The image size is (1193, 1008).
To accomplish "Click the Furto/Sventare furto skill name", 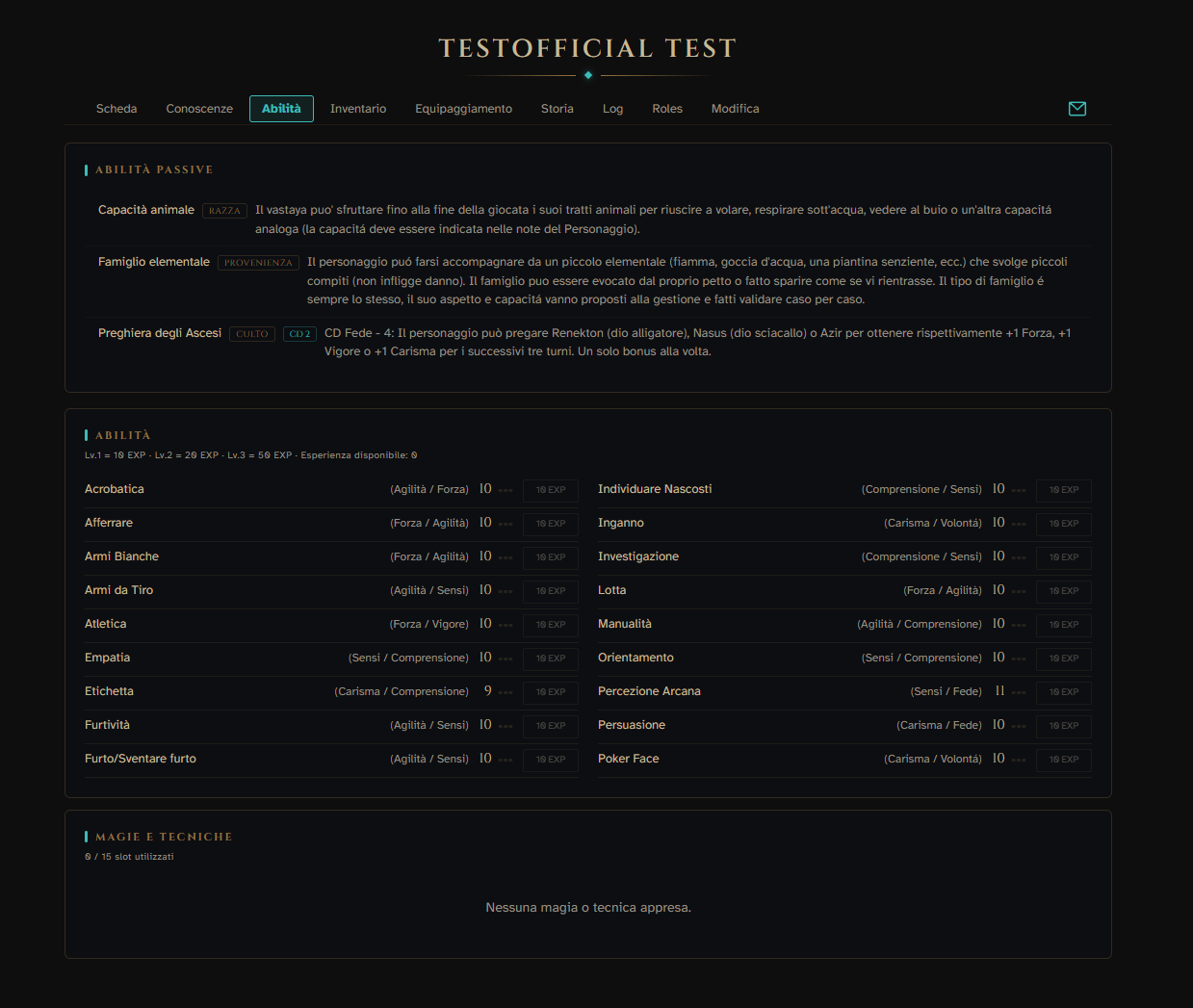I will click(141, 759).
